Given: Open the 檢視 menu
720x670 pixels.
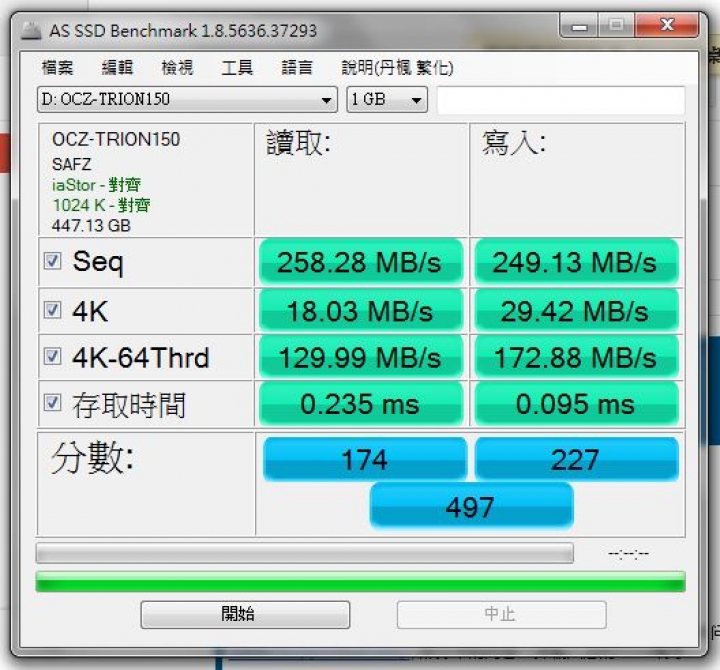Looking at the screenshot, I should [x=177, y=68].
